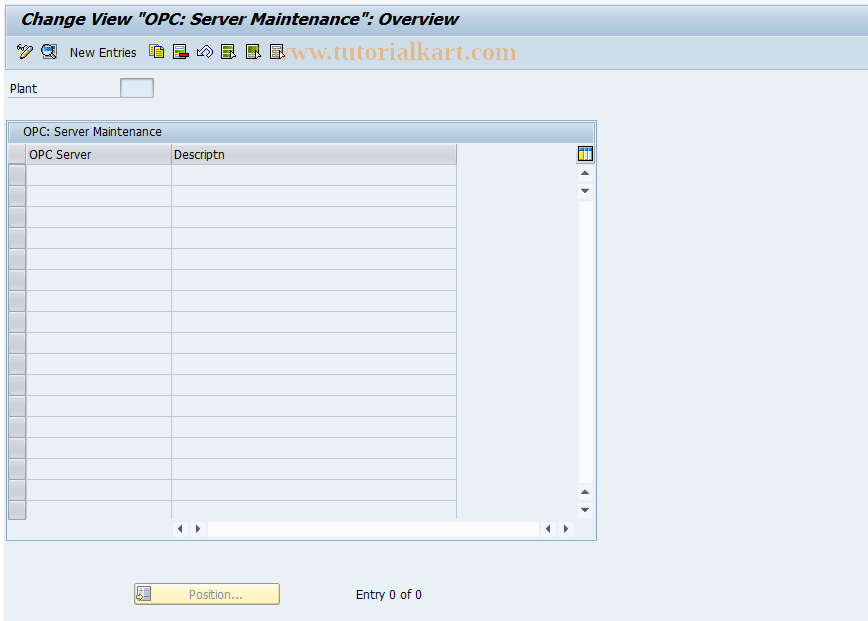868x621 pixels.
Task: Click the OPC Server column header
Action: tap(99, 154)
